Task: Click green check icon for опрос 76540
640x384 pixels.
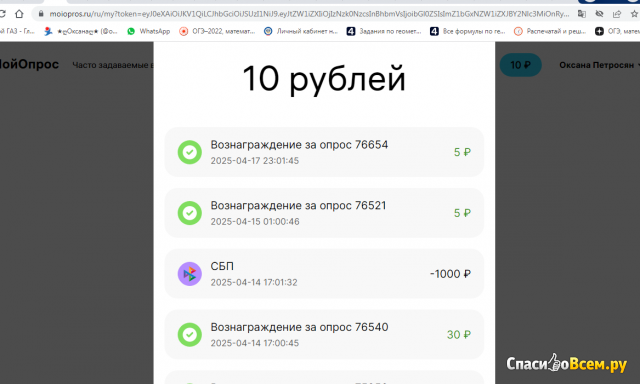Action: [189, 335]
